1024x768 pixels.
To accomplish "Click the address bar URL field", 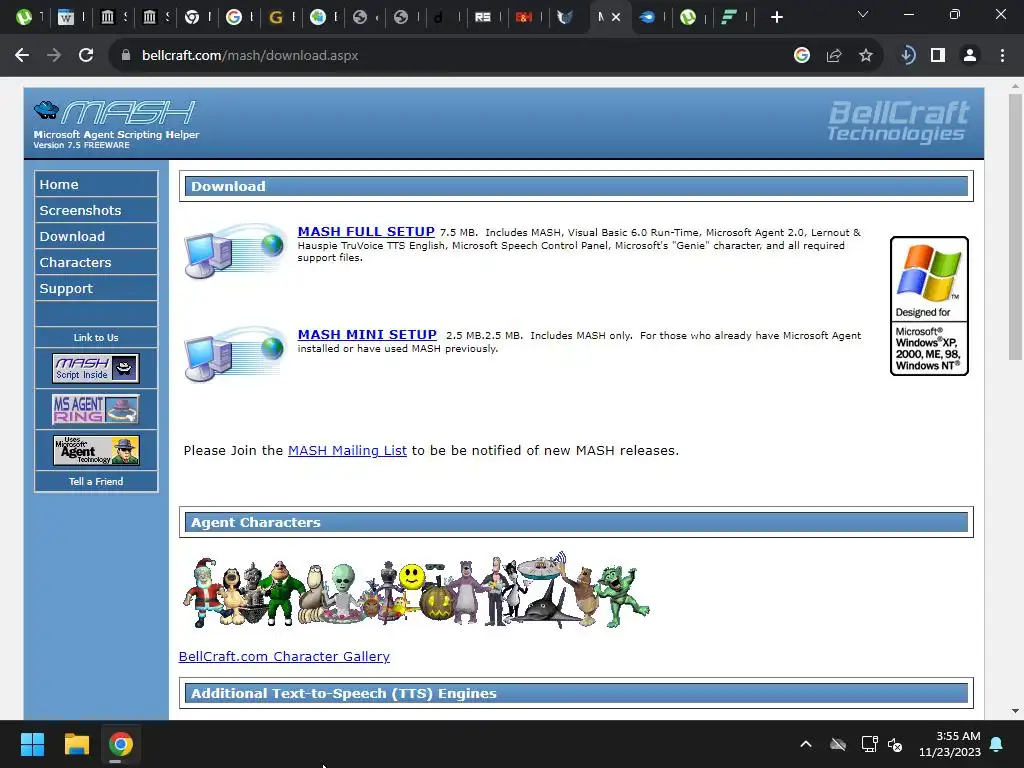I will [x=451, y=56].
